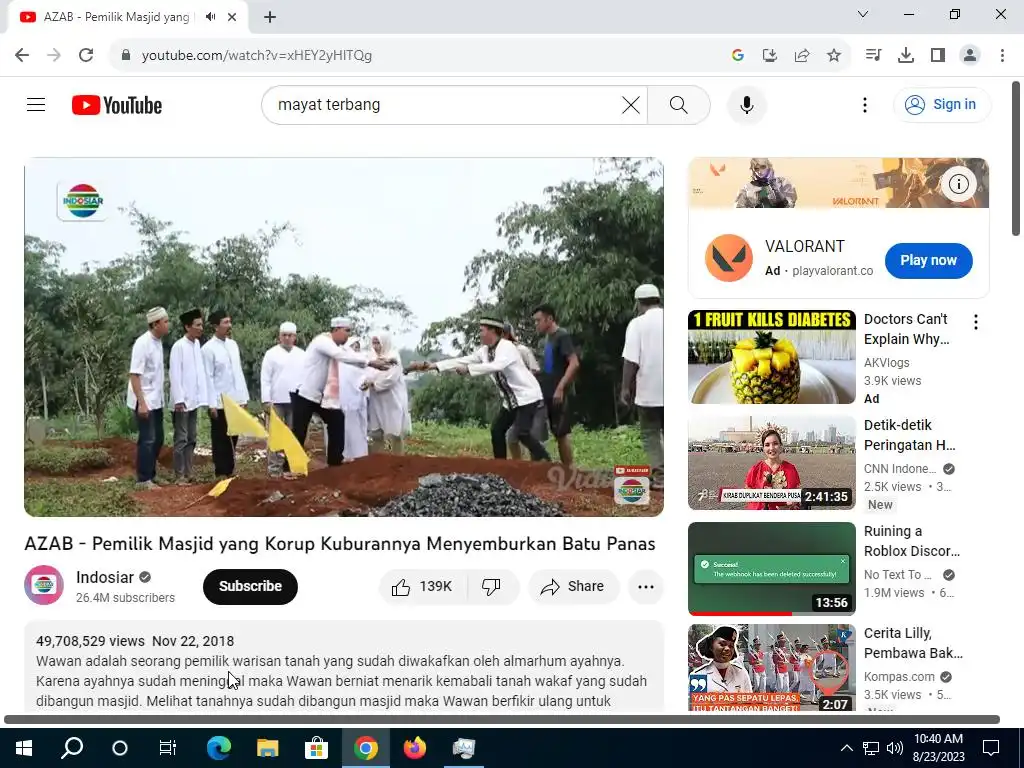Click the magnifier search button

pos(679,104)
